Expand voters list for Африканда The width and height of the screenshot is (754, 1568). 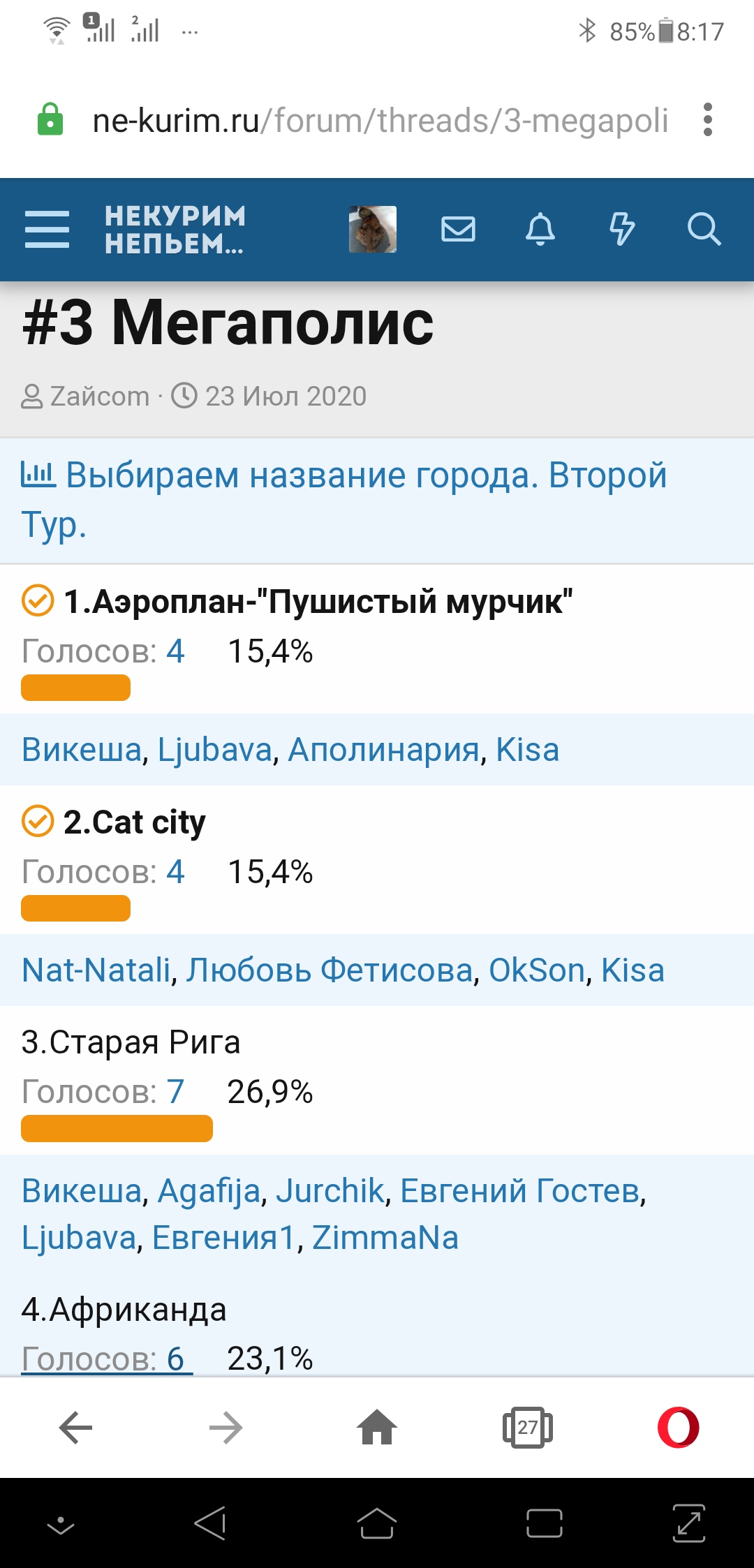click(x=107, y=1359)
